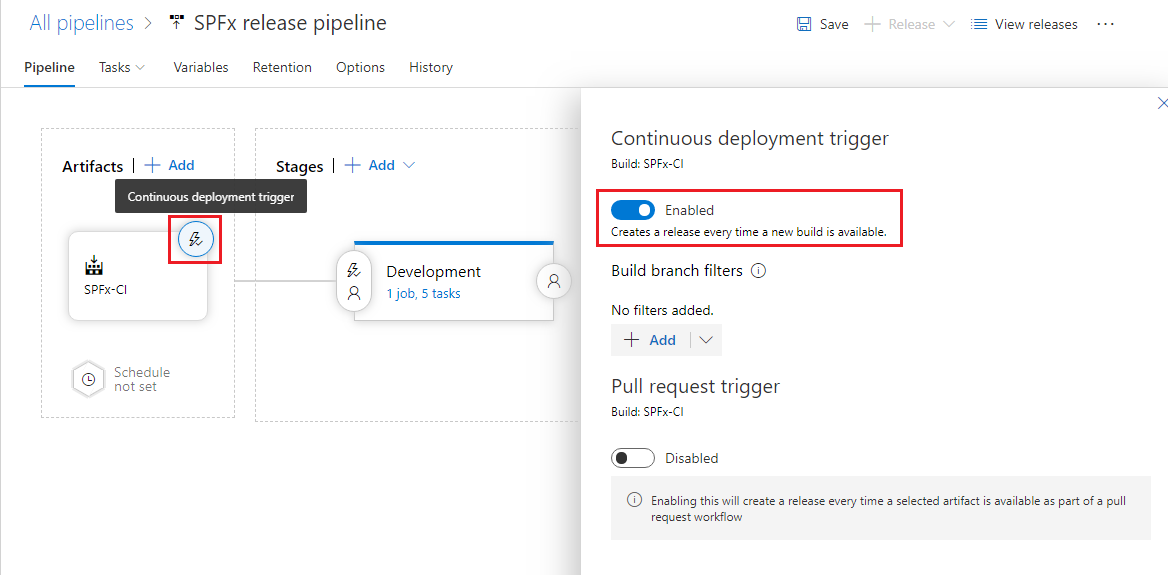Viewport: 1168px width, 575px height.
Task: Click the "1 job, 5 tasks" link
Action: [x=423, y=294]
